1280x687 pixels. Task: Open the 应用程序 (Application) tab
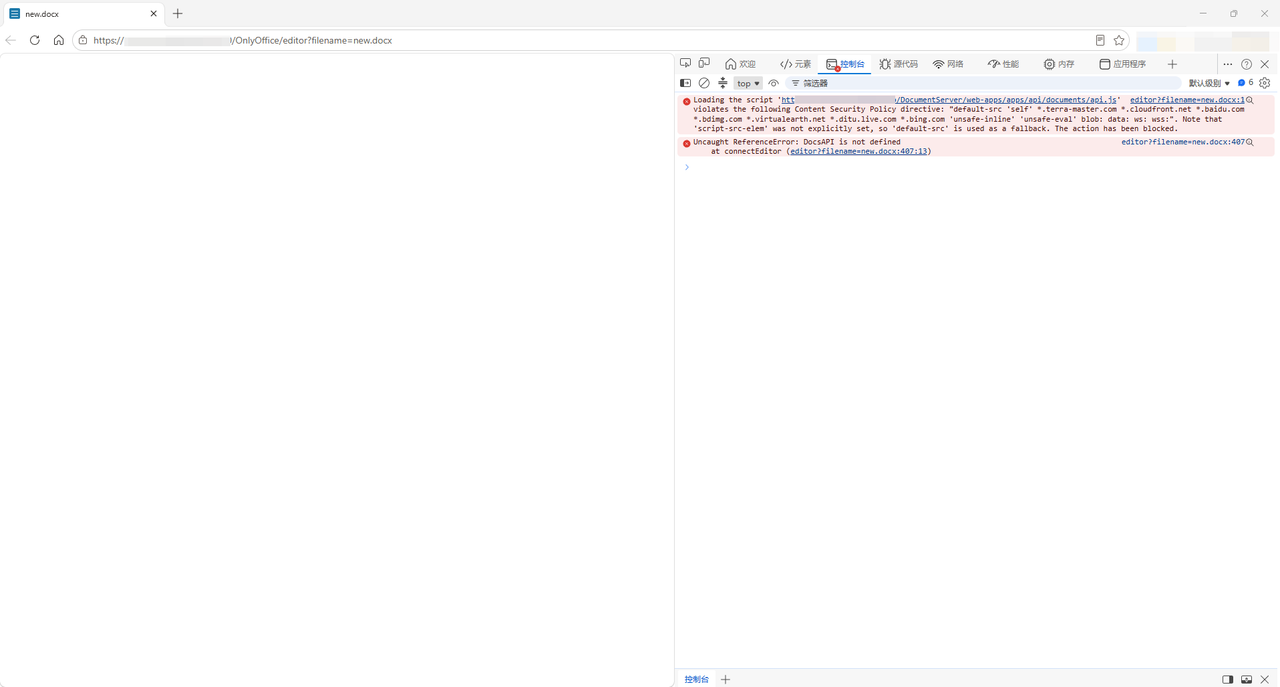click(1122, 64)
